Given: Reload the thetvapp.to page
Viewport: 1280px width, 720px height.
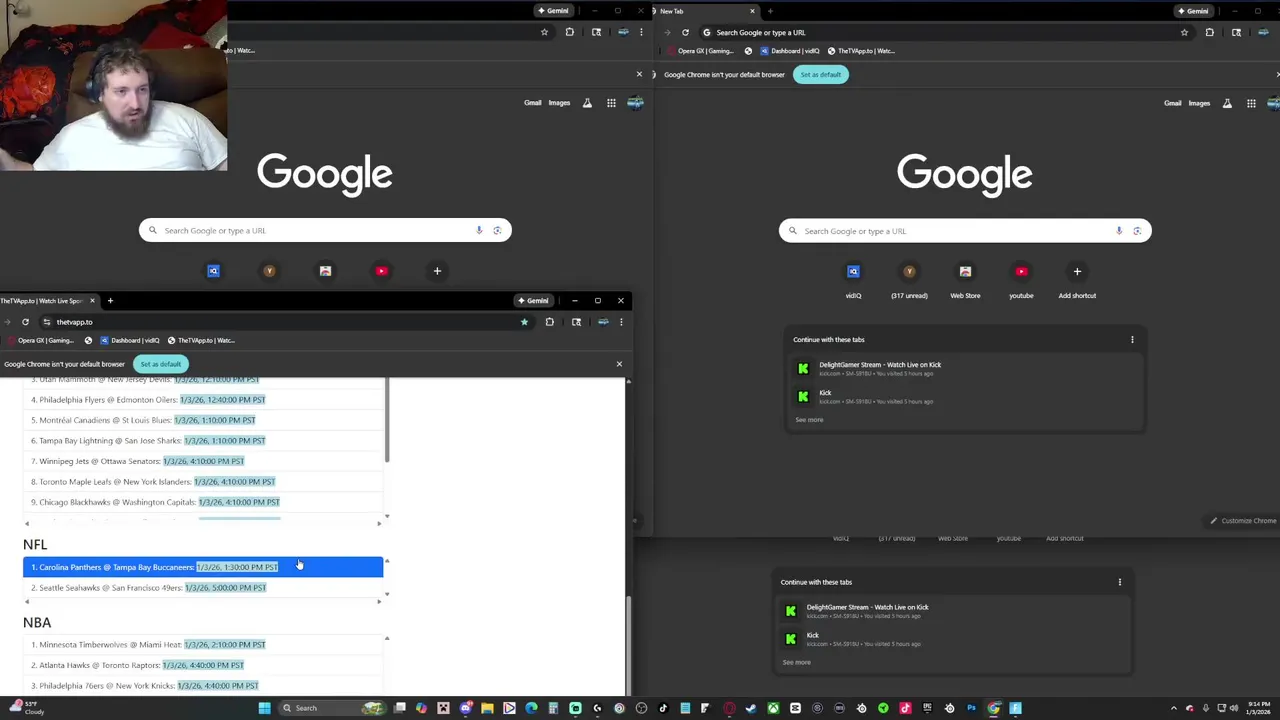Looking at the screenshot, I should click(x=25, y=322).
